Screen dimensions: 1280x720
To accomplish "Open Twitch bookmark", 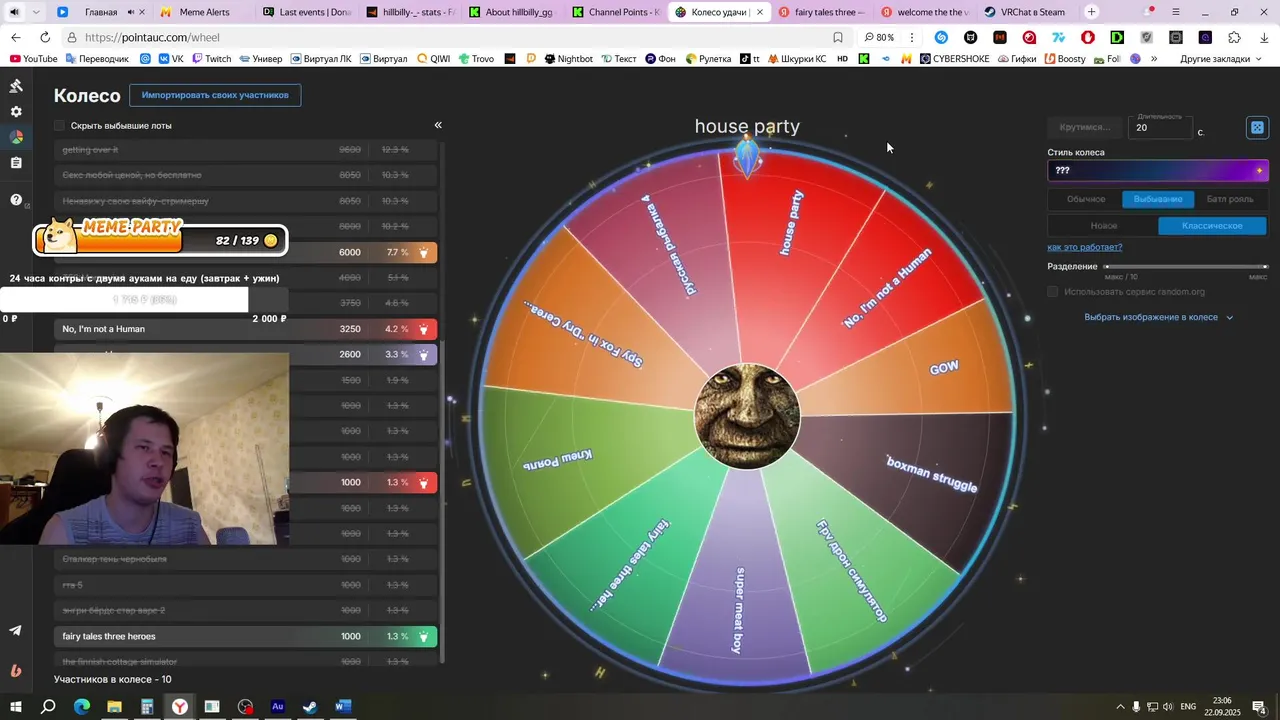I will (211, 59).
